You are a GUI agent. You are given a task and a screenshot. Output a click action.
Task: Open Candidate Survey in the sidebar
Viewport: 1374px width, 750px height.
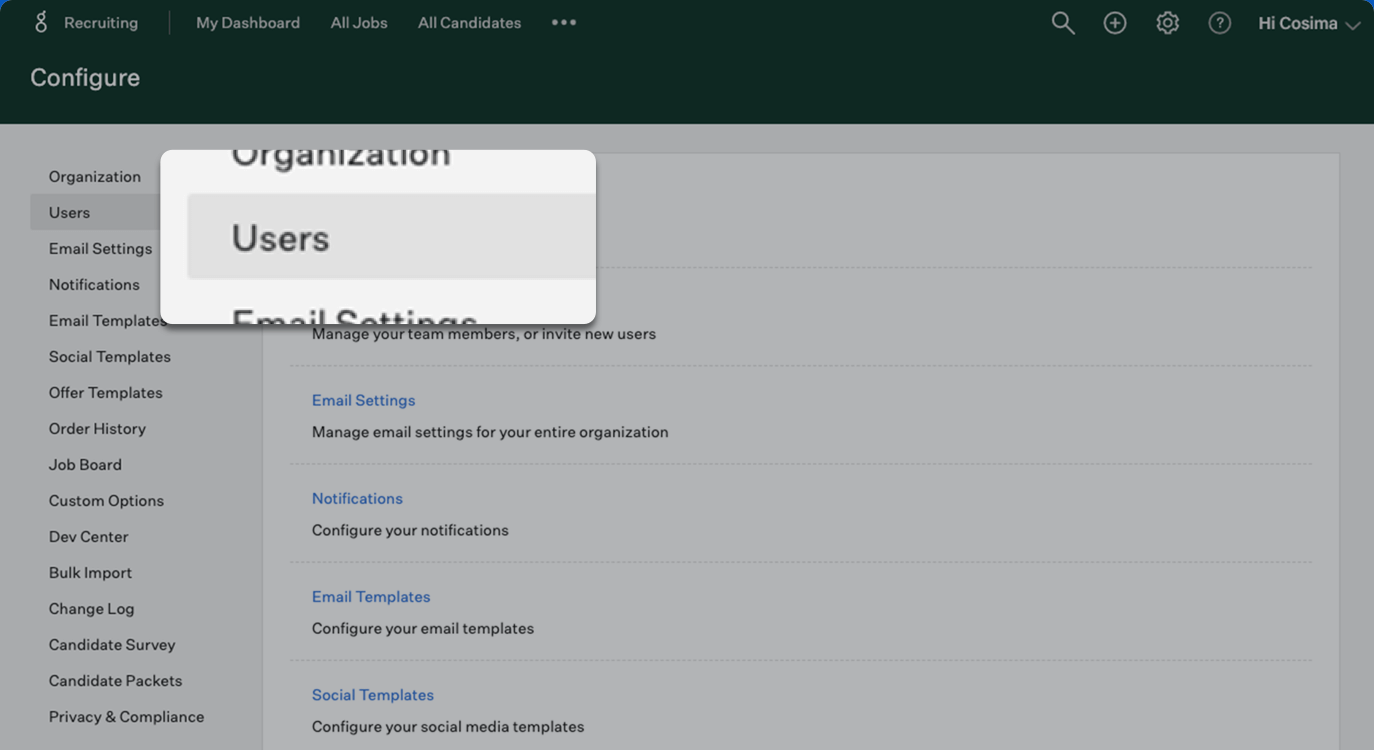(x=112, y=644)
